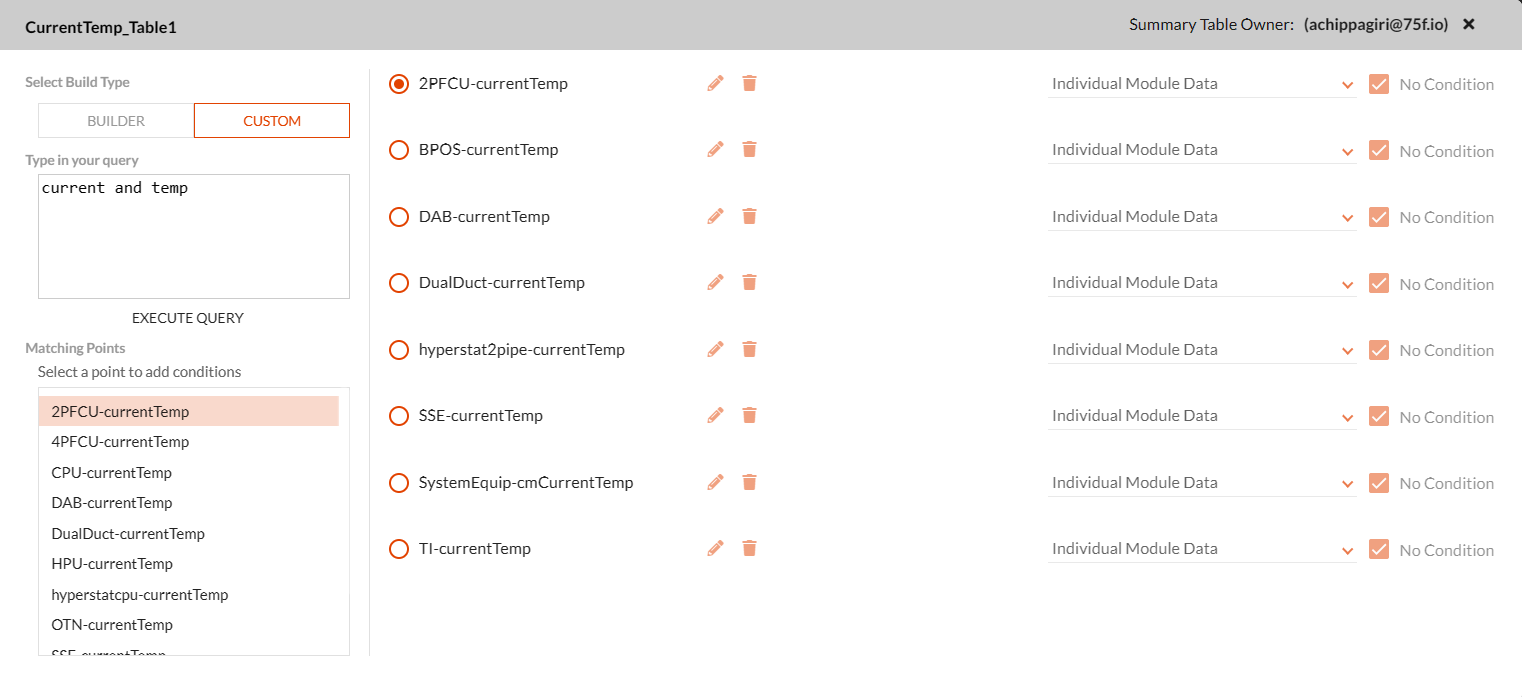1522x697 pixels.
Task: Edit the 2PFCU-currentTemp point using pencil icon
Action: (x=715, y=83)
